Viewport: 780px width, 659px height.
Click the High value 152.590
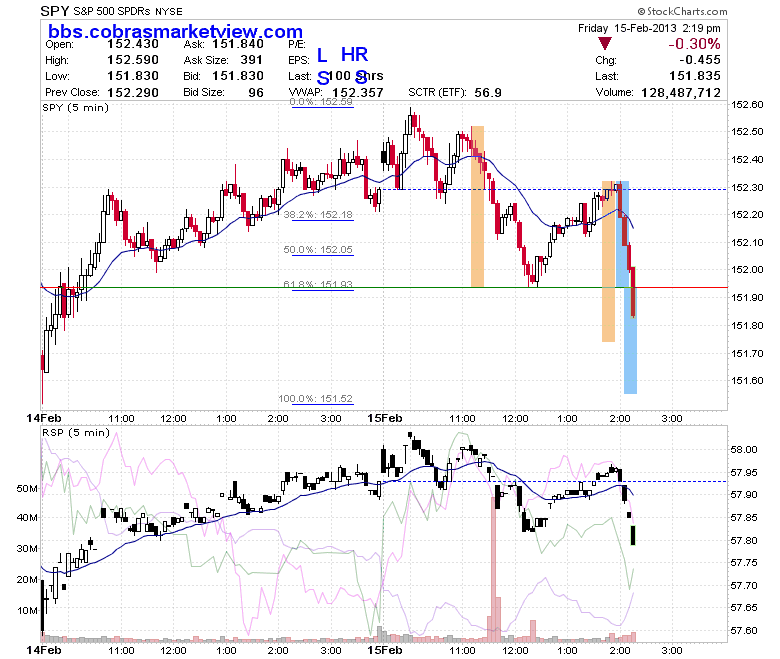tap(133, 60)
